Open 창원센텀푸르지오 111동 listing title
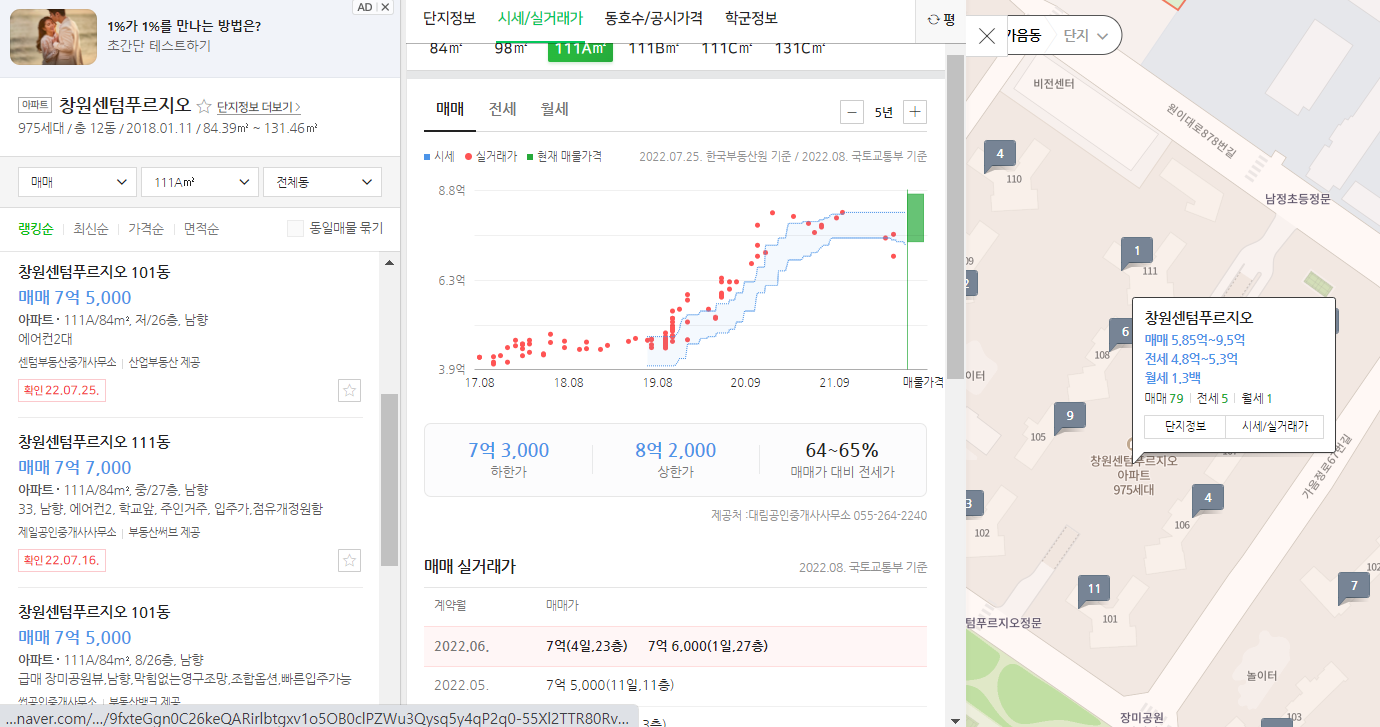This screenshot has height=727, width=1380. coord(94,442)
